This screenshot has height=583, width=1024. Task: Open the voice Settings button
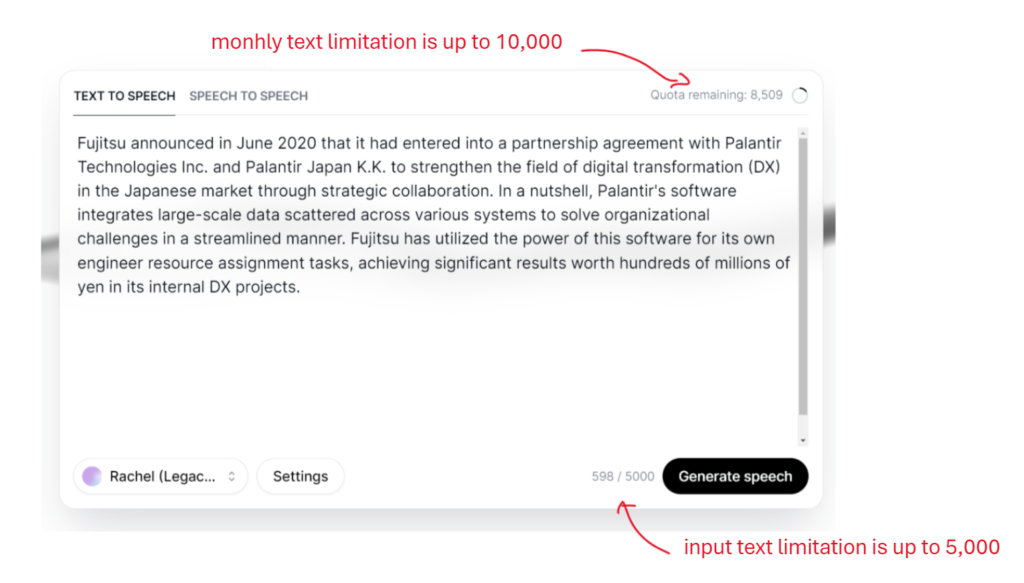pyautogui.click(x=300, y=477)
